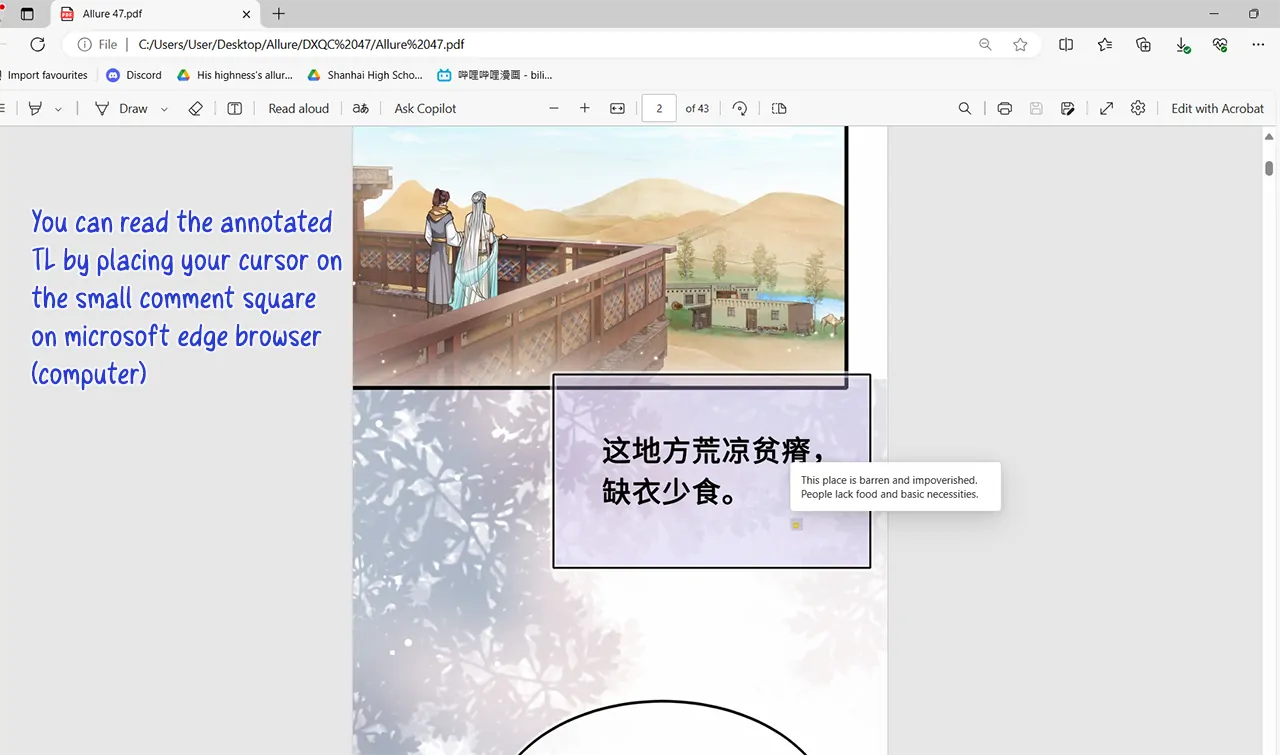Toggle the Draw tool on
Viewport: 1280px width, 755px height.
point(121,108)
